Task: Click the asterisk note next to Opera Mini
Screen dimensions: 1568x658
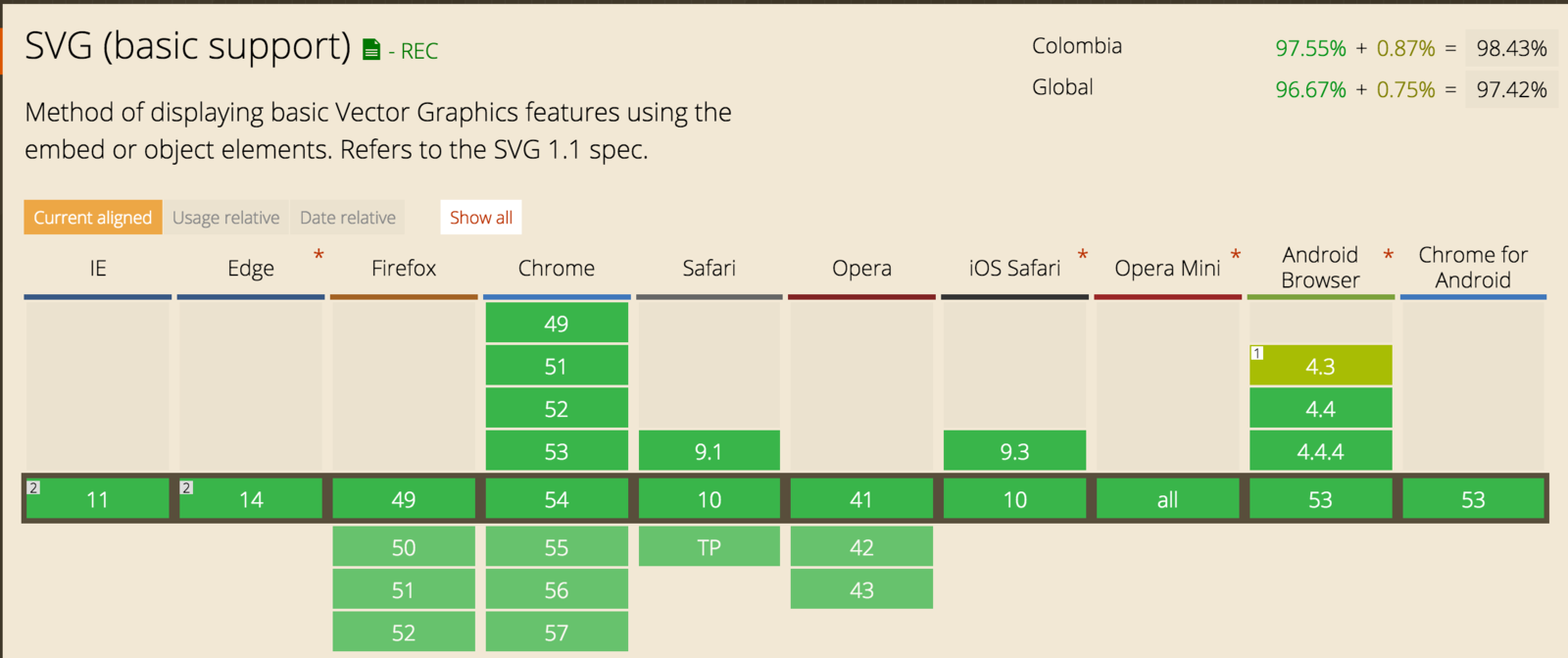Action: coord(1236,256)
